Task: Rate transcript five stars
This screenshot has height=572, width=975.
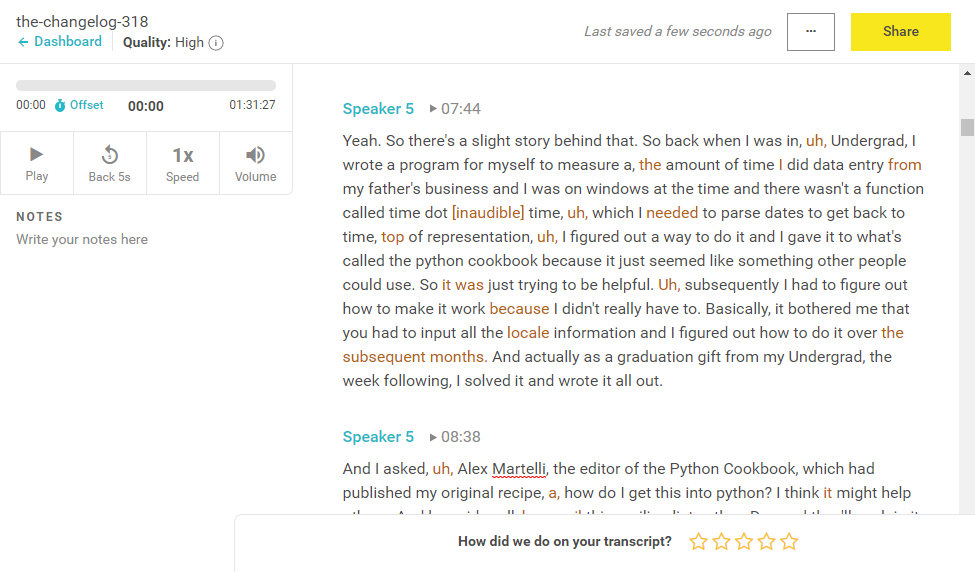Action: (790, 542)
